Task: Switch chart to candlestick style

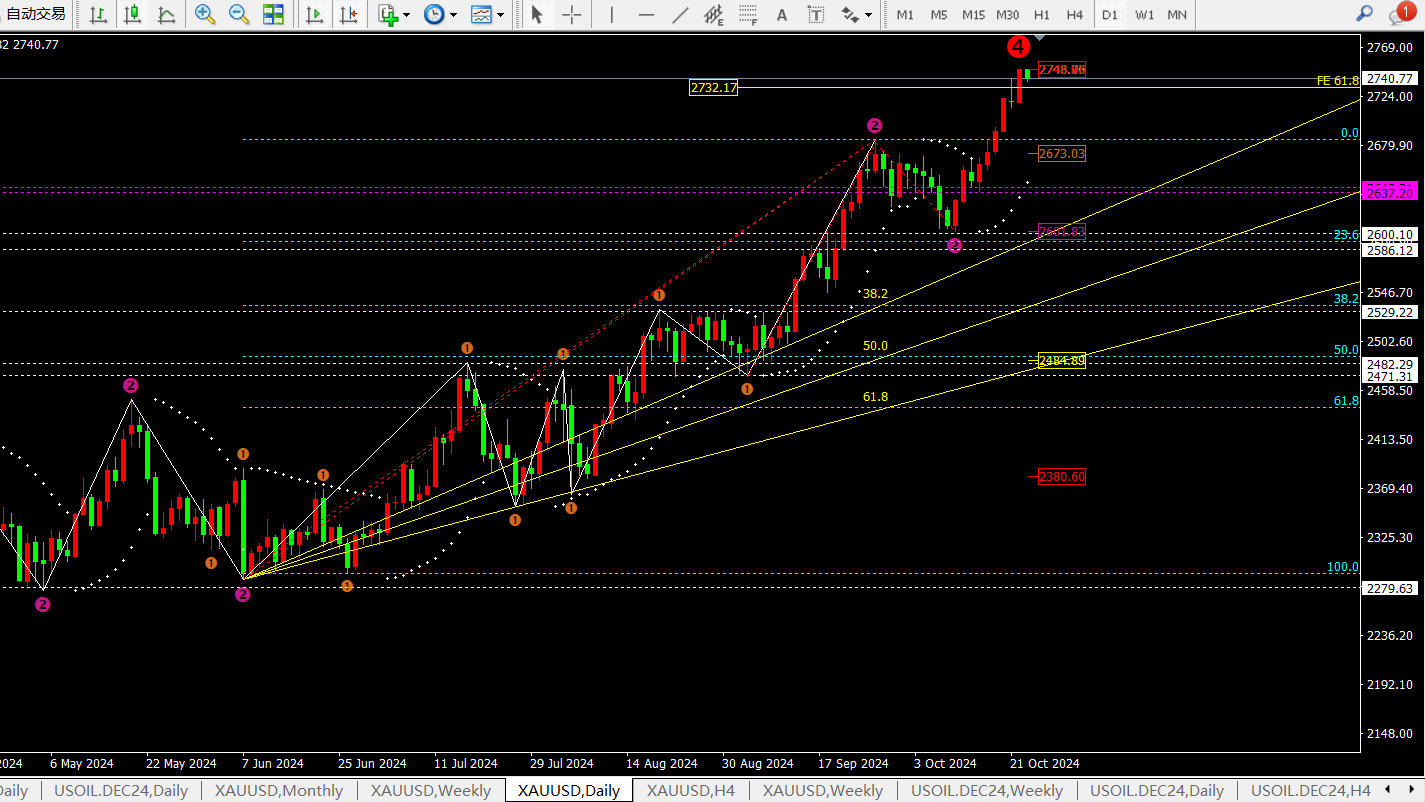Action: tap(132, 14)
